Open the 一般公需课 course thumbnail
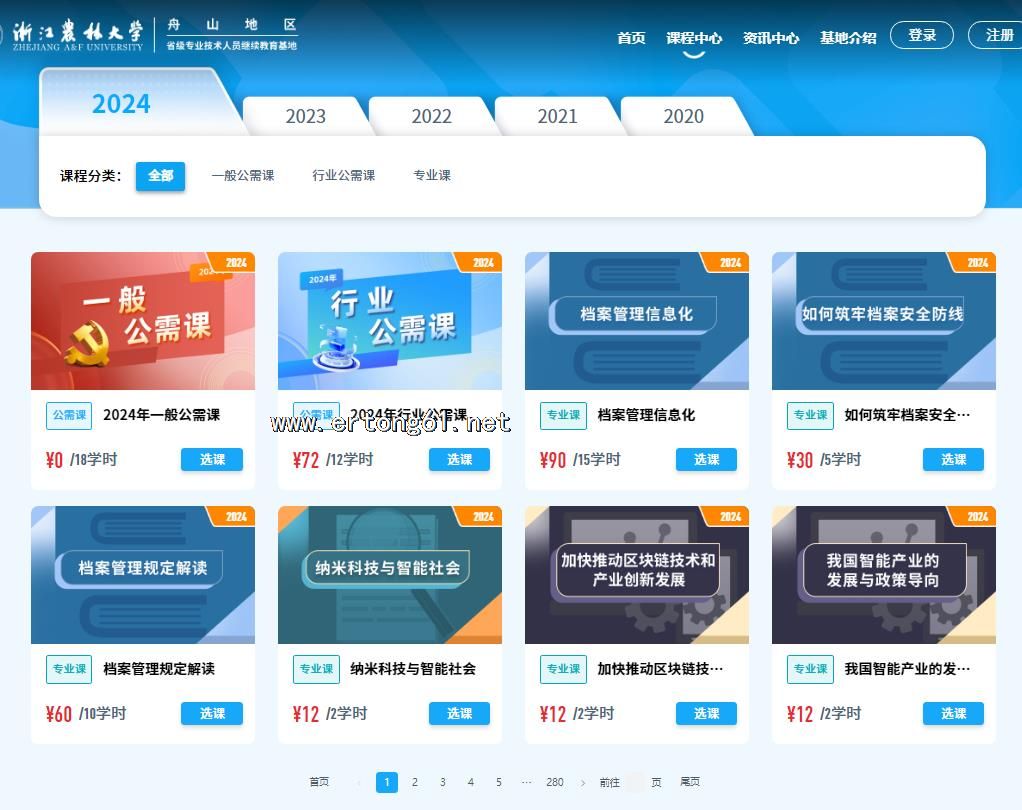This screenshot has width=1022, height=810. (143, 321)
